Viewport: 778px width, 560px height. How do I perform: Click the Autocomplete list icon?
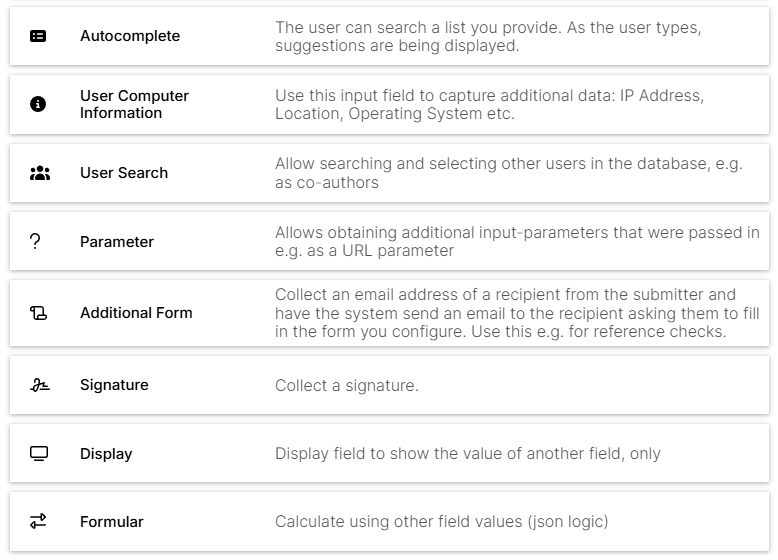tap(38, 36)
